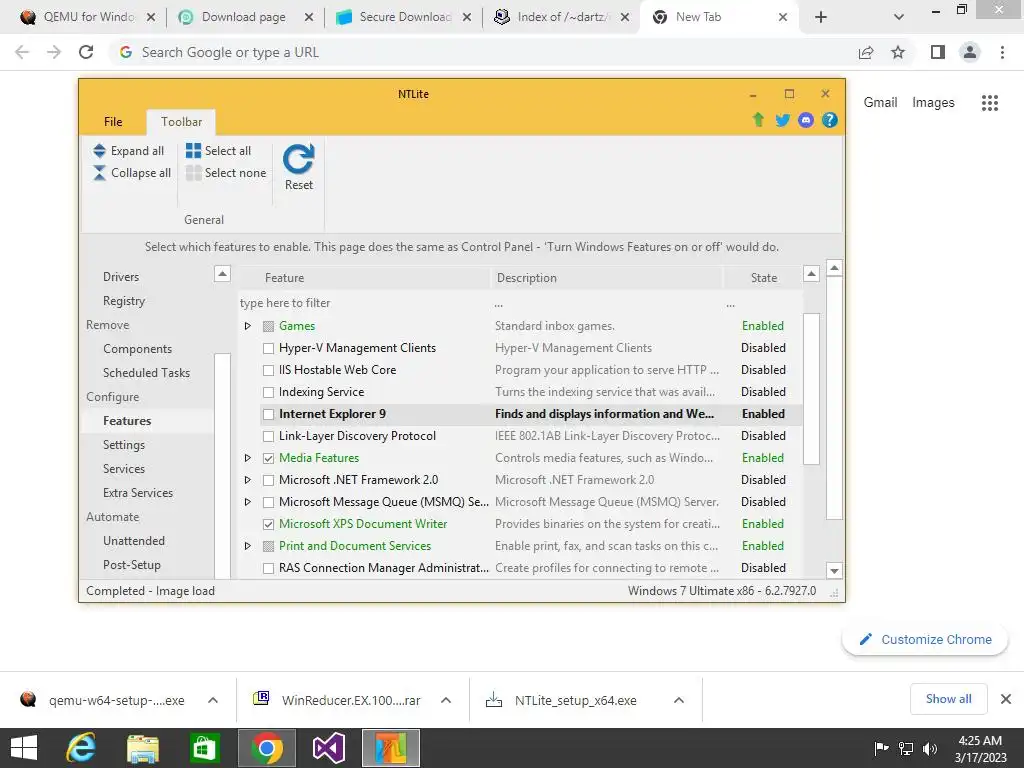Uncheck Microsoft XPS Document Writer
The height and width of the screenshot is (768, 1024).
coord(268,524)
